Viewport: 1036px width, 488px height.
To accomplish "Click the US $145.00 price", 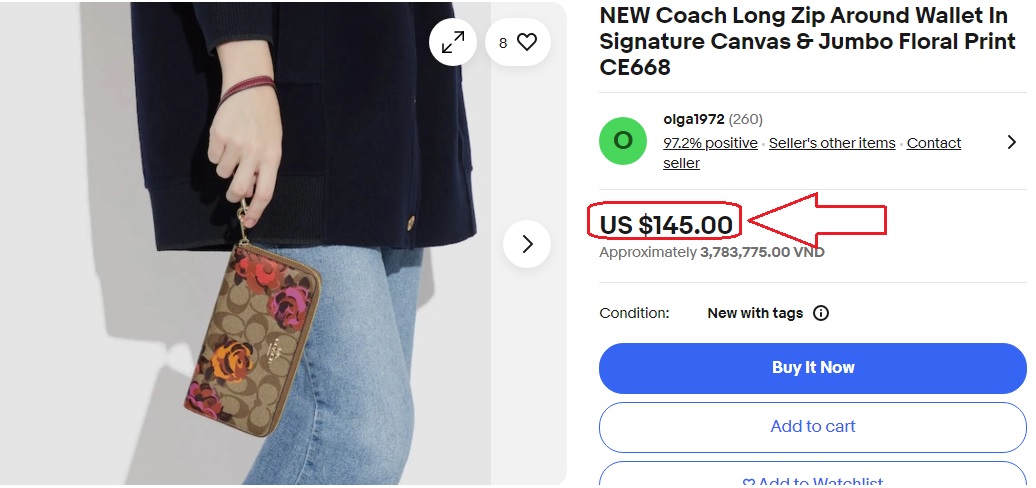I will [x=666, y=224].
